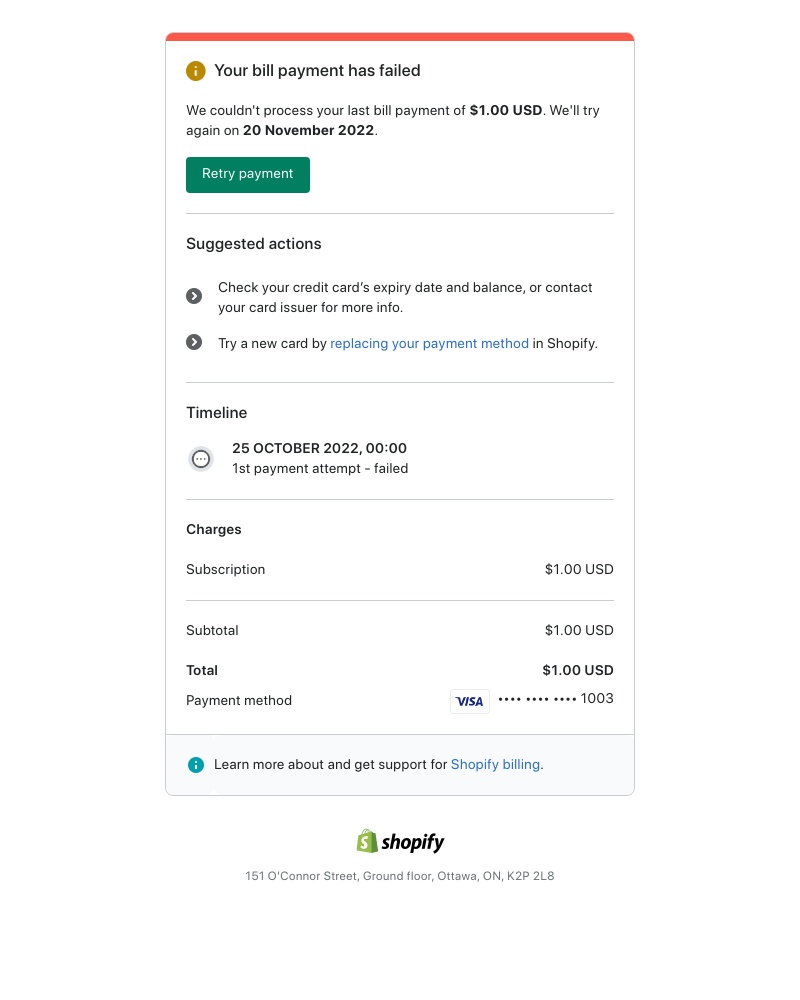Click the Charges section heading

tap(213, 529)
